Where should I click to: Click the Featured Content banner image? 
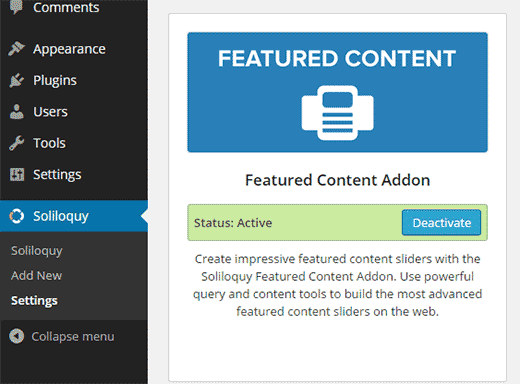pos(337,92)
